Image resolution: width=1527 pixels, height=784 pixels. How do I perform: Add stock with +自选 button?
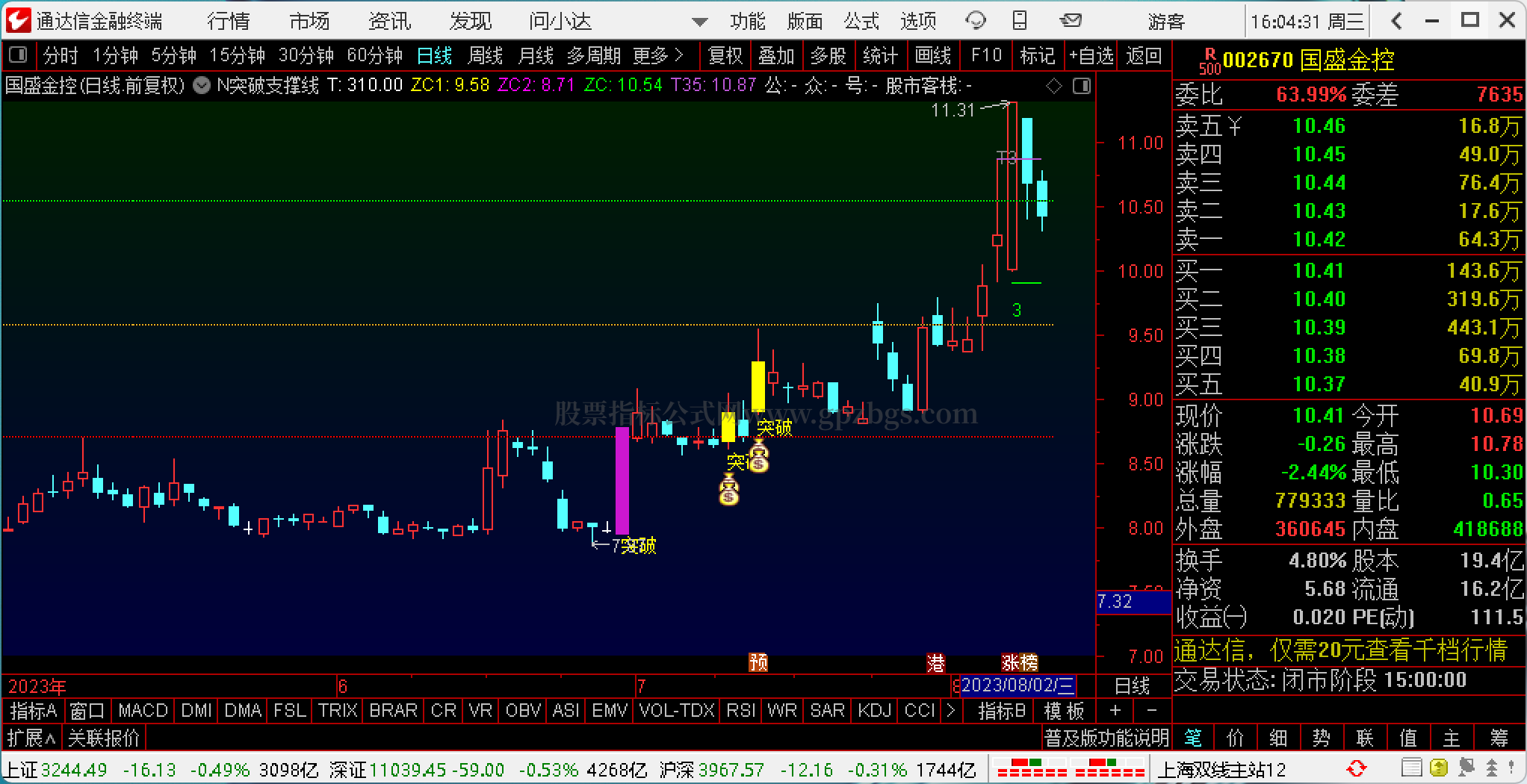[1091, 56]
